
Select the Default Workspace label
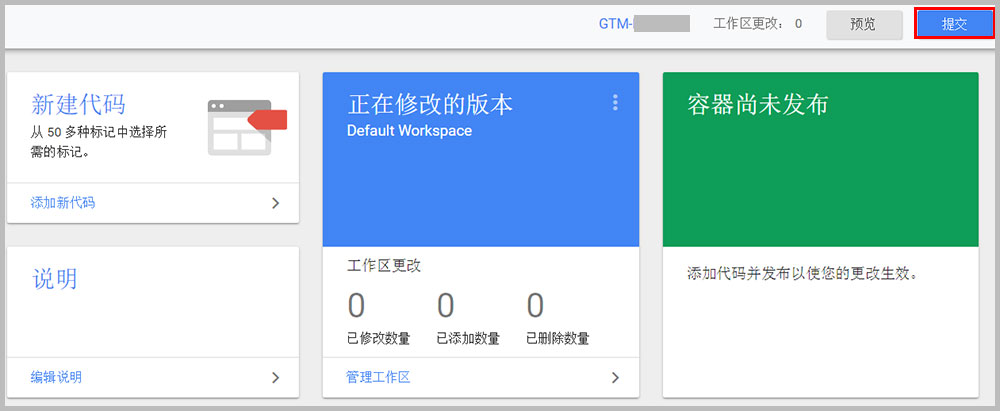click(x=409, y=131)
